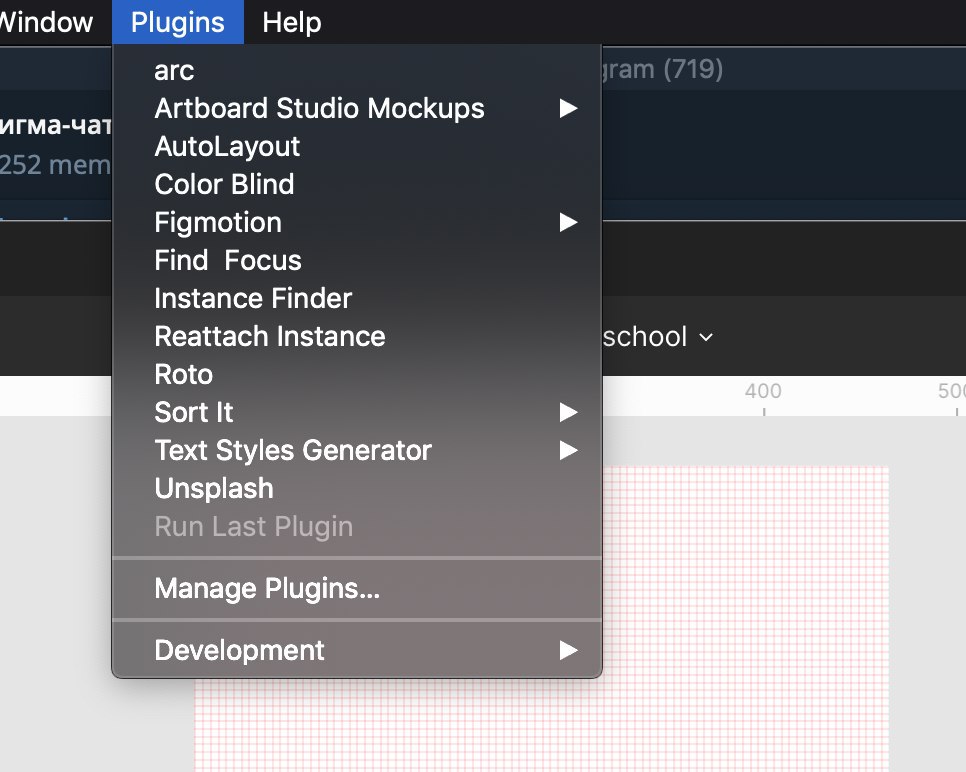Viewport: 966px width, 772px height.
Task: Expand the Sort It submenu arrow
Action: (568, 412)
